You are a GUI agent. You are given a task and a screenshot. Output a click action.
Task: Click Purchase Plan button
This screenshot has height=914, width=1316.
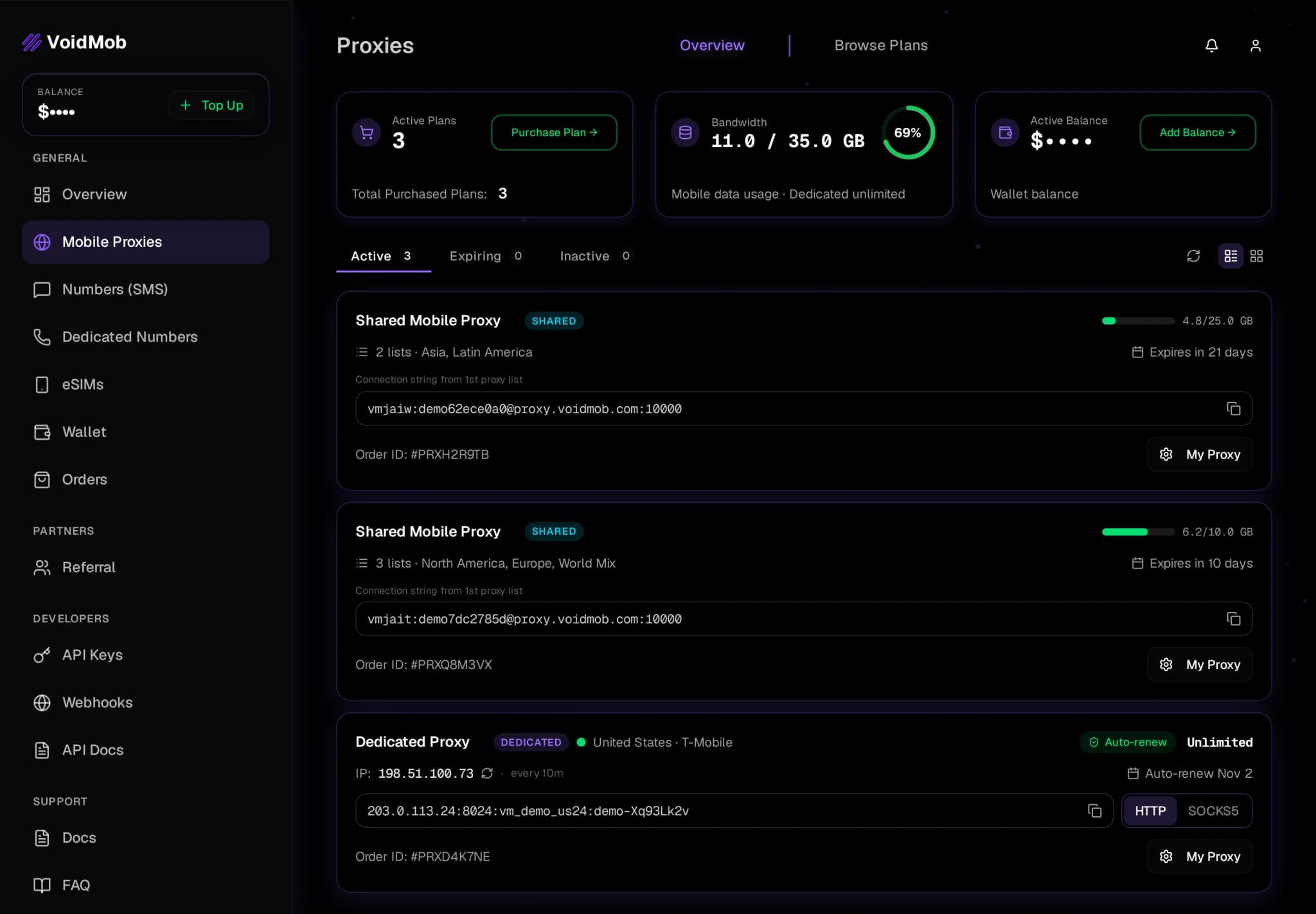pyautogui.click(x=554, y=132)
